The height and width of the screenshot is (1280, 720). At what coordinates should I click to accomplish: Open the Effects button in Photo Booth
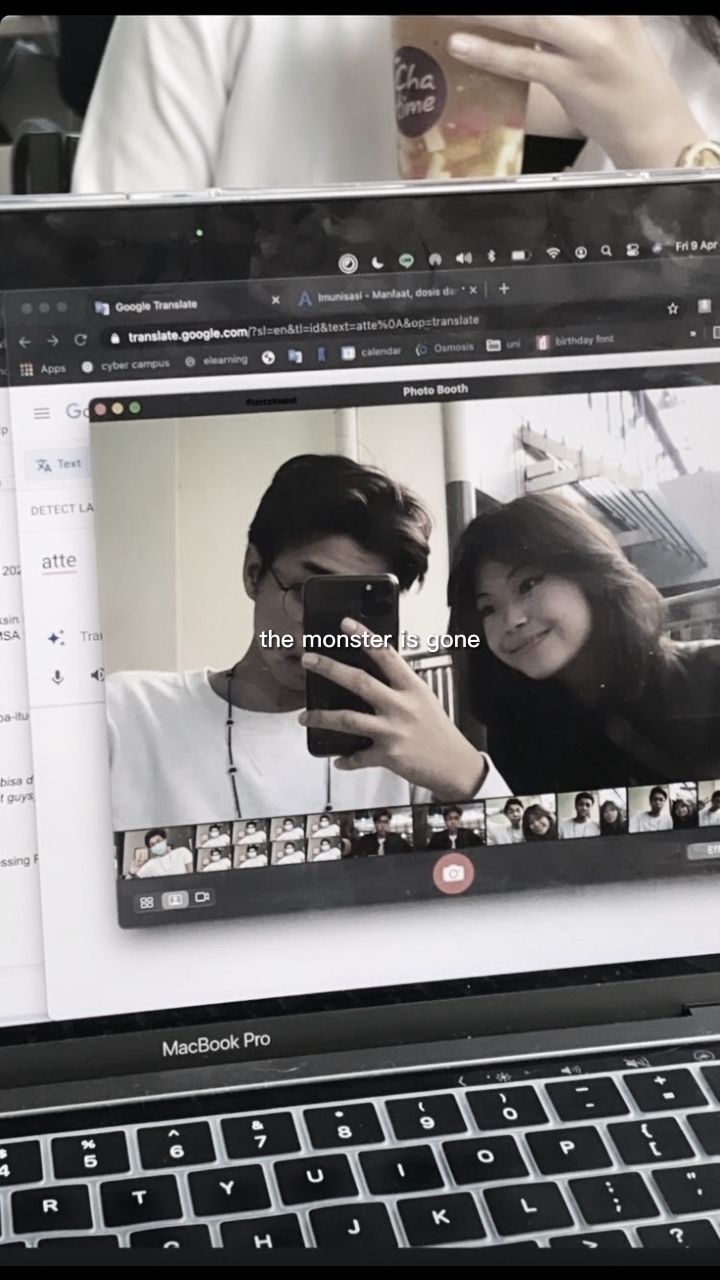click(x=705, y=850)
